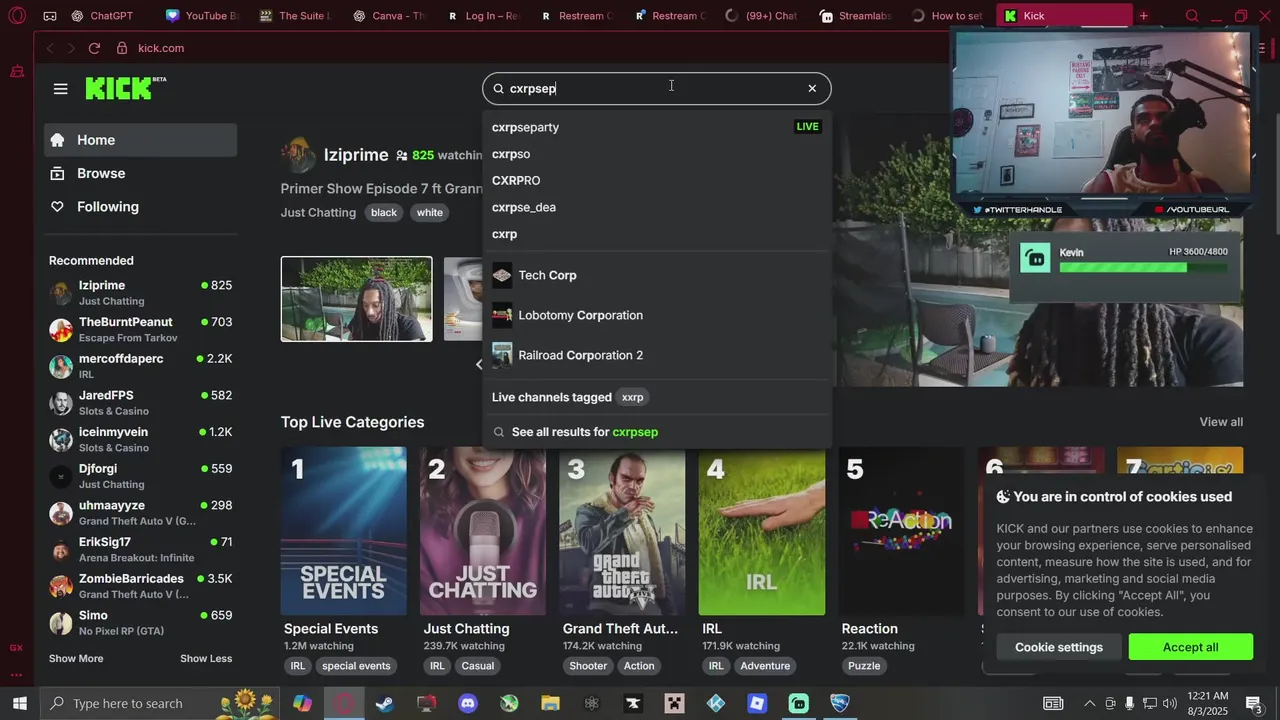The width and height of the screenshot is (1280, 720).
Task: Open Tech Corp category suggestion
Action: coord(656,275)
